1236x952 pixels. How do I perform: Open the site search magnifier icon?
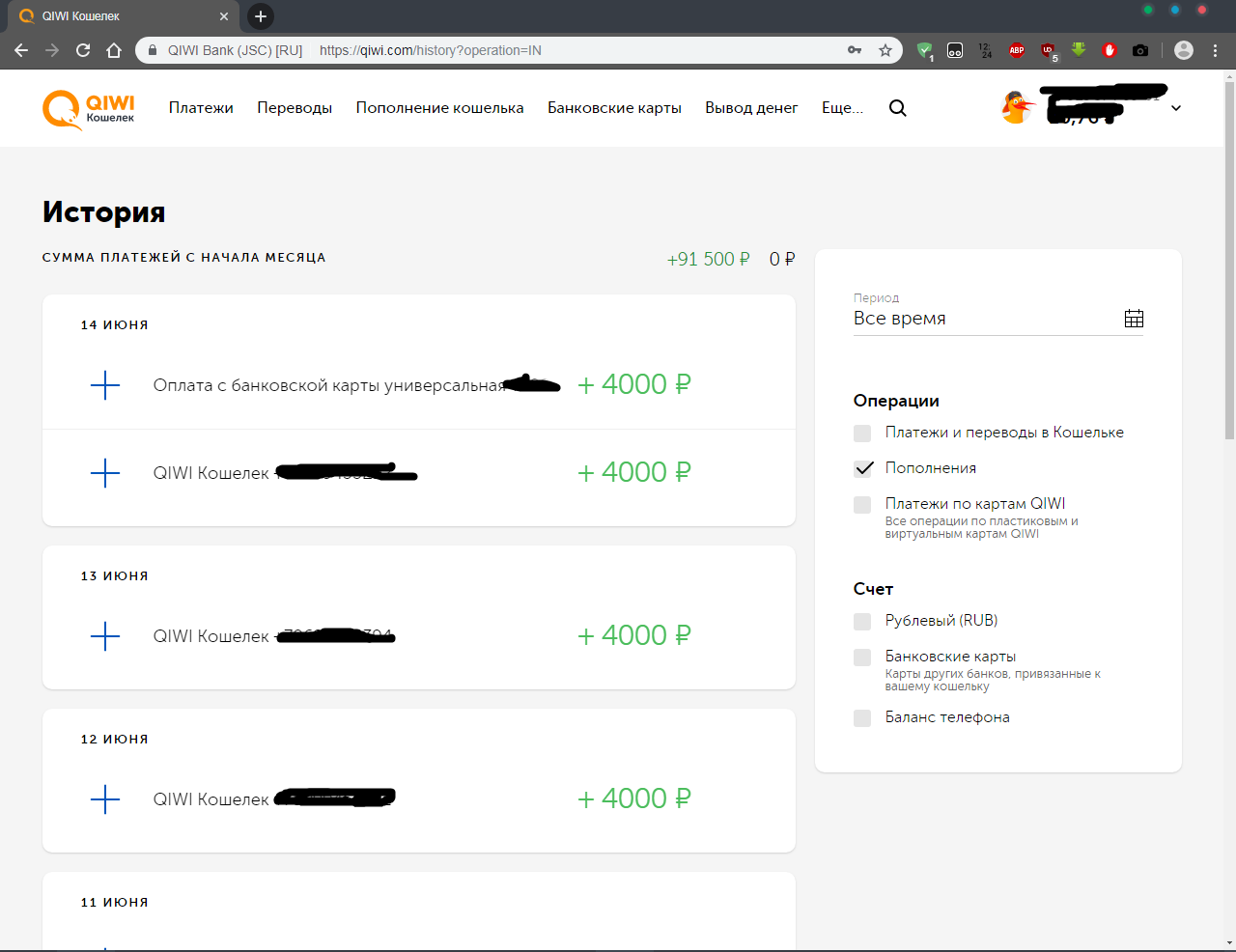898,108
